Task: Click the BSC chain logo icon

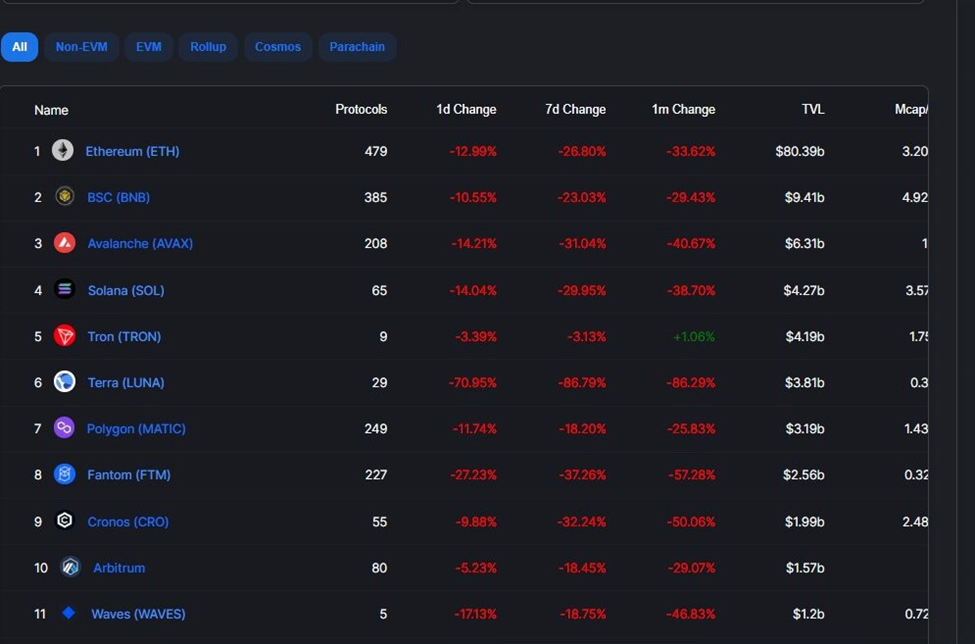Action: tap(65, 197)
